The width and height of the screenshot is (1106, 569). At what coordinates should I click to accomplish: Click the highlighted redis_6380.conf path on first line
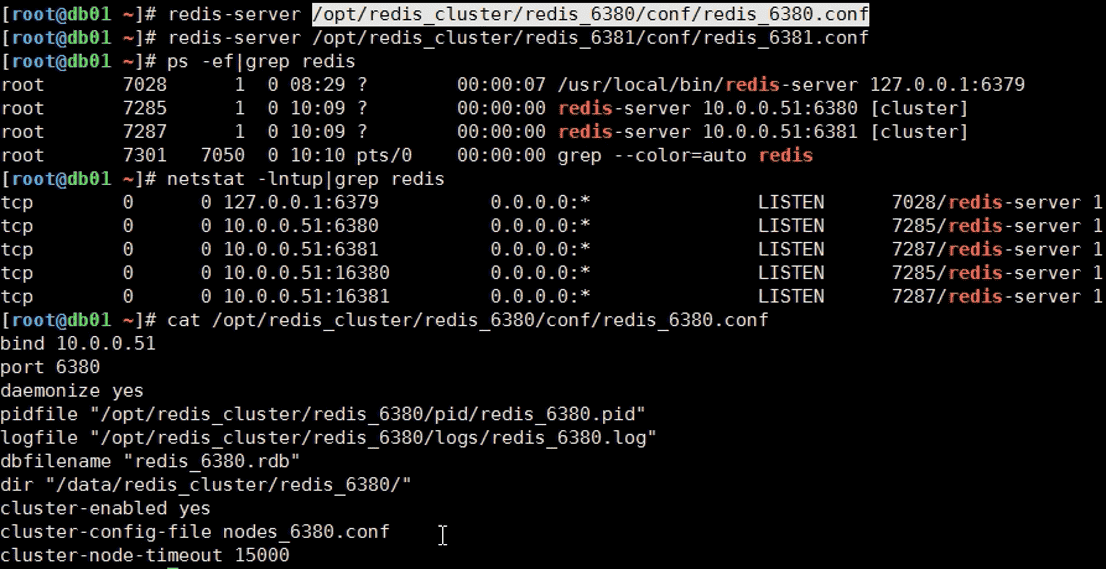(590, 14)
